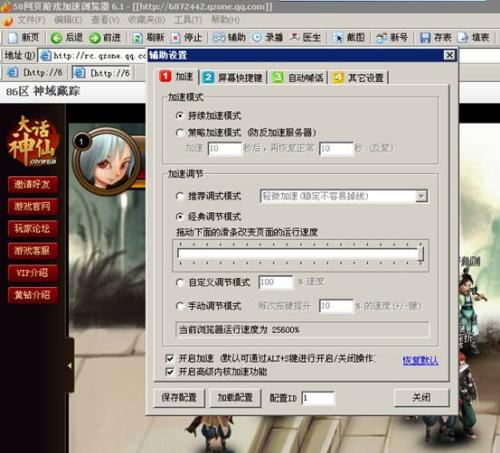Click the speed slider thumb
Viewport: 500px width, 453px height.
pyautogui.click(x=421, y=254)
